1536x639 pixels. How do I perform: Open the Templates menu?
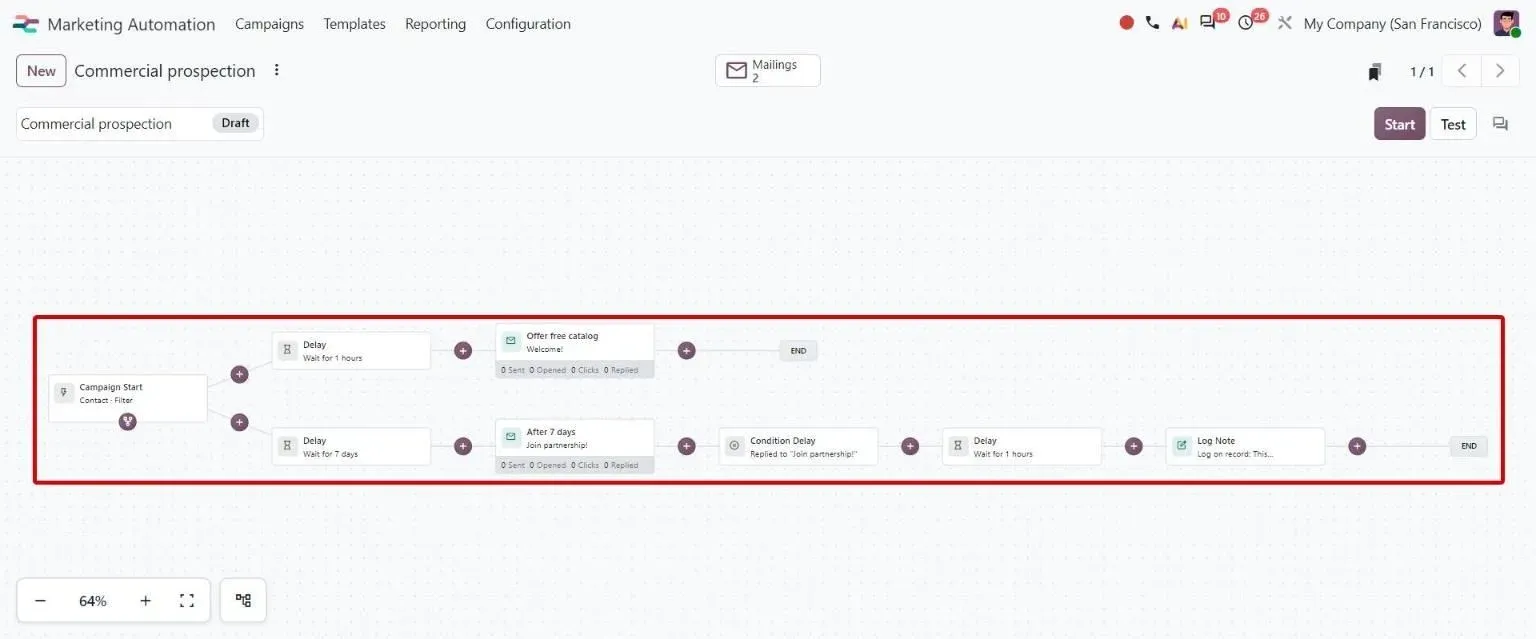[354, 24]
